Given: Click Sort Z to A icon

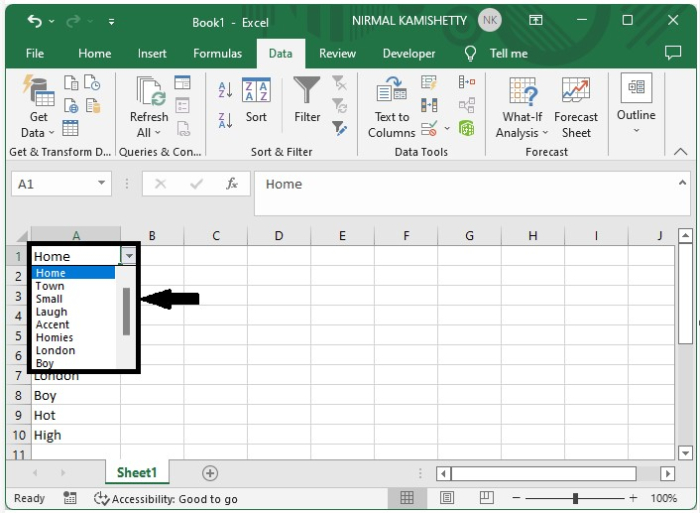Looking at the screenshot, I should click(225, 120).
